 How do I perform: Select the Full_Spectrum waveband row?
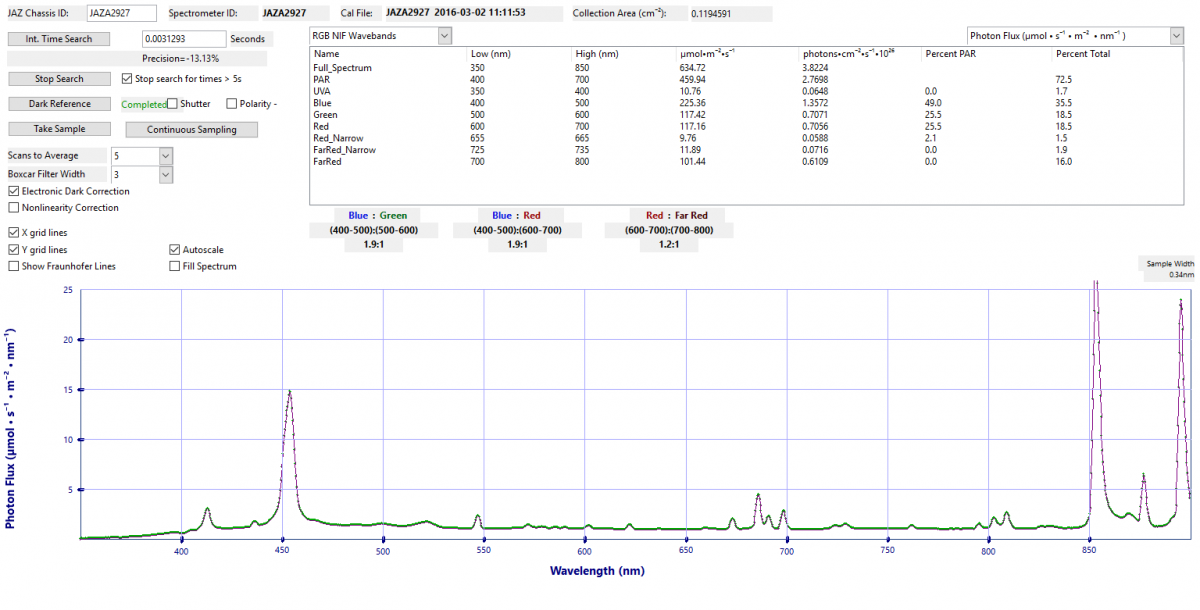(x=746, y=68)
